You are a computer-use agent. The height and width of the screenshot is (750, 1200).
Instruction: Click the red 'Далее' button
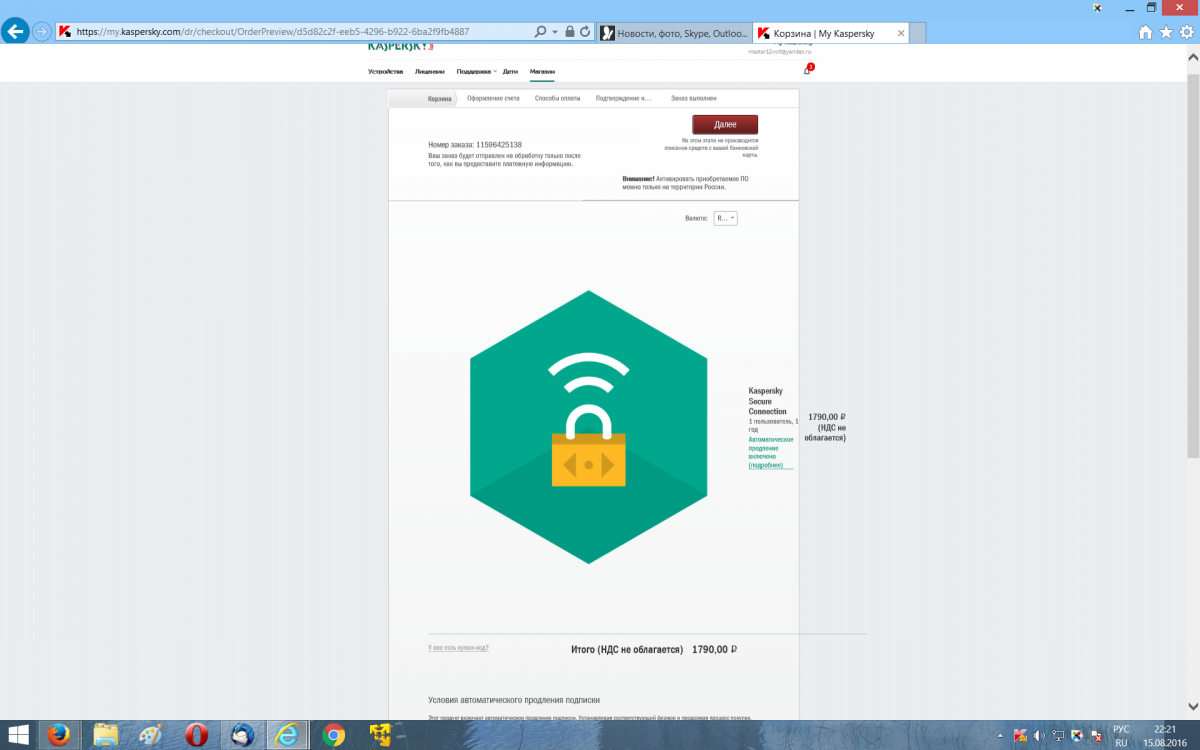(x=725, y=124)
